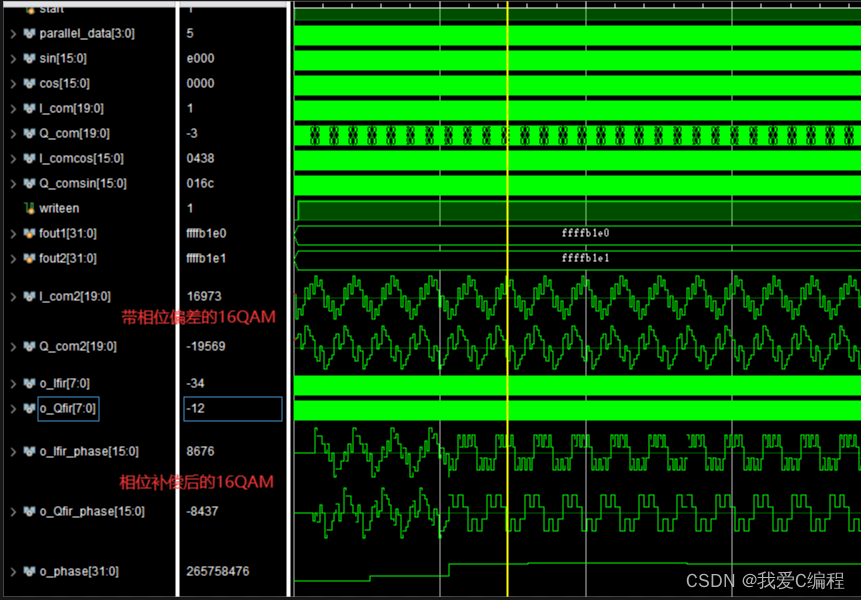Click the bus icon next to sin[15:0]
This screenshot has width=861, height=600.
click(29, 58)
